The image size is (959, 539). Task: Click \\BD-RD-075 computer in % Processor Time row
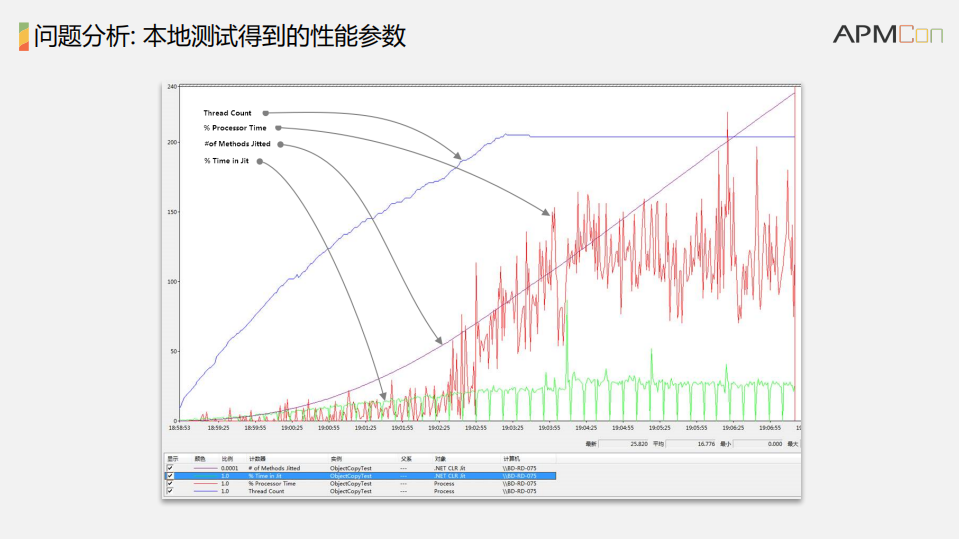click(x=519, y=483)
